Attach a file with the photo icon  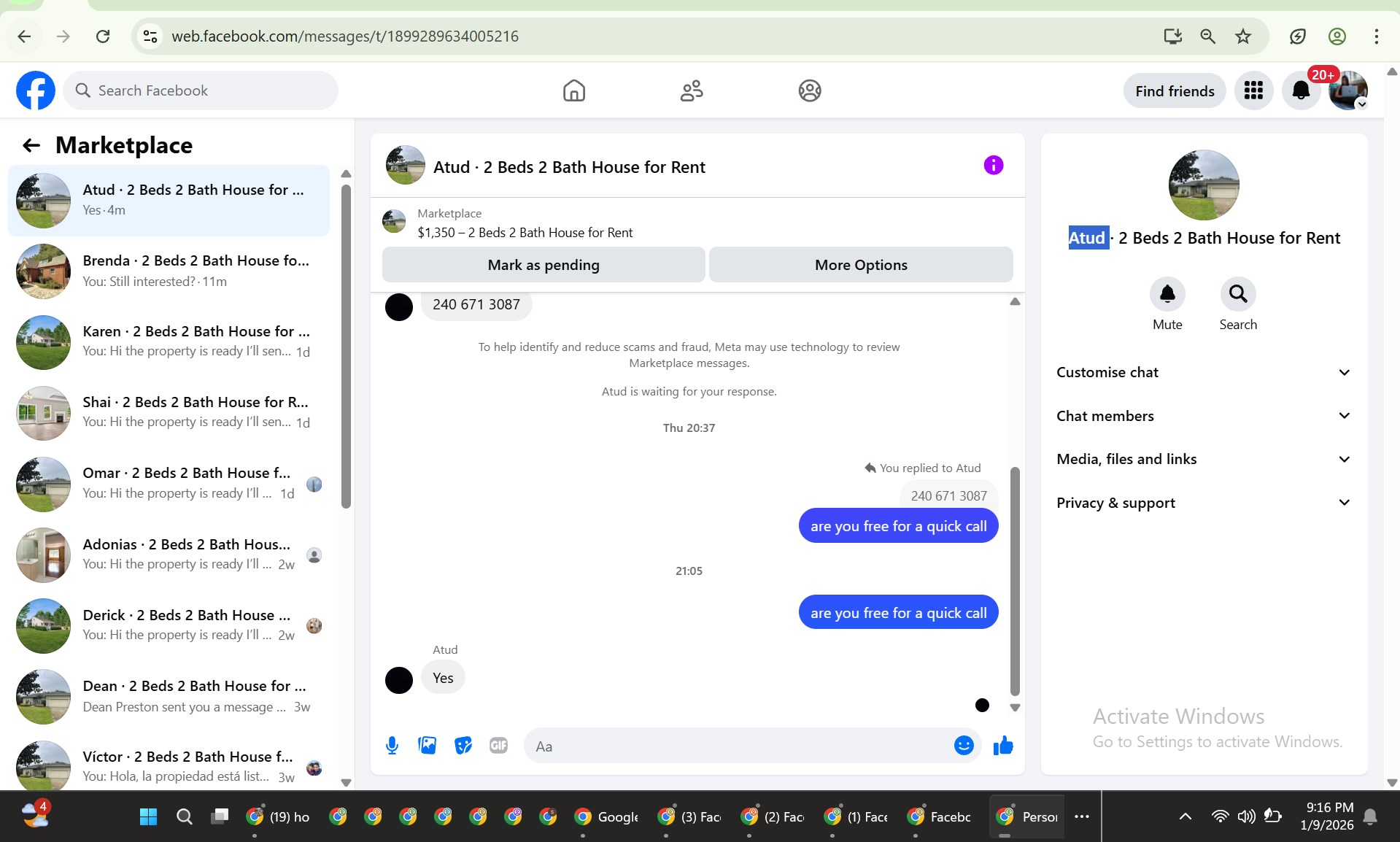tap(428, 746)
